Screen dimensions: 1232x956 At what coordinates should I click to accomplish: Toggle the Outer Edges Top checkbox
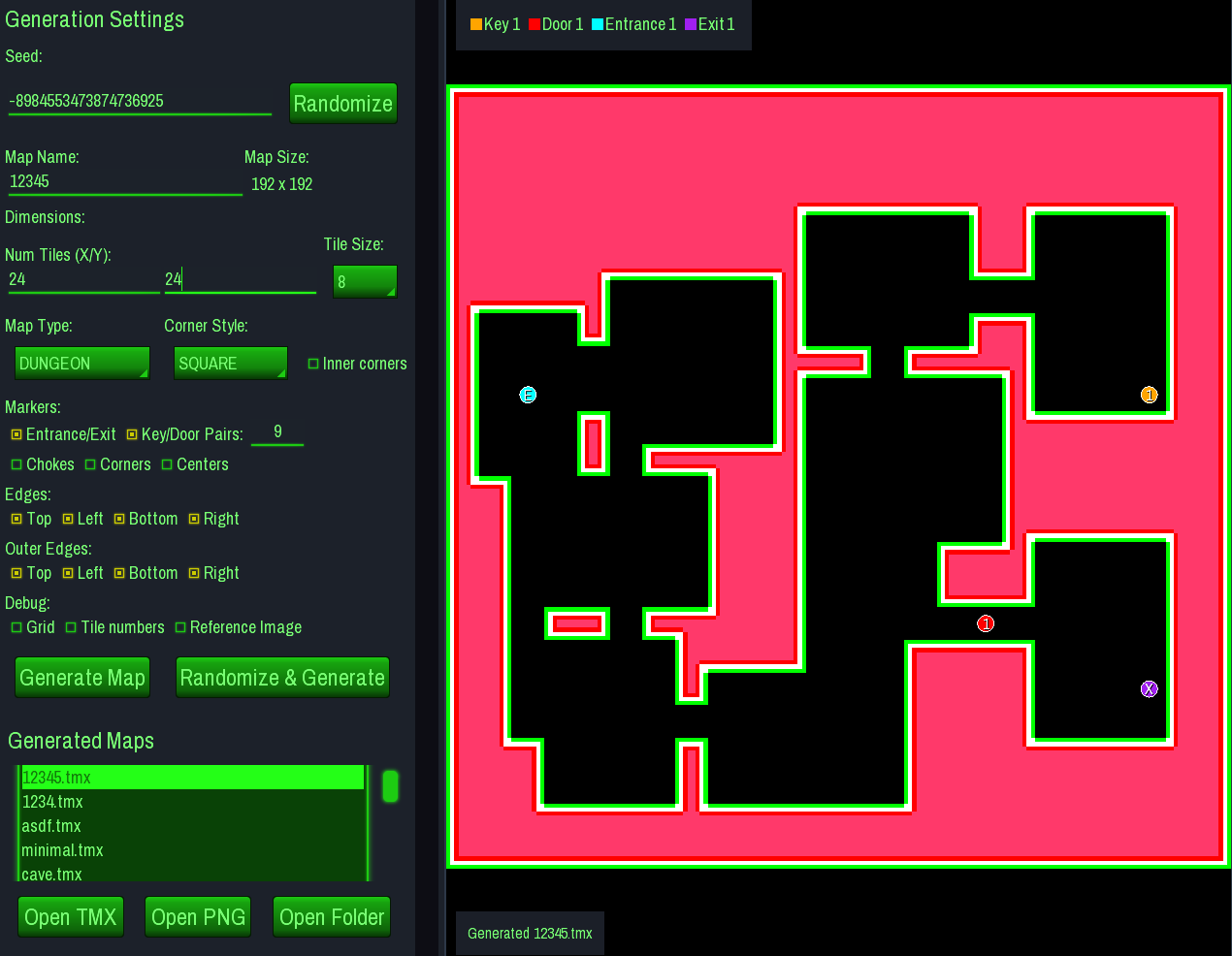tap(16, 573)
